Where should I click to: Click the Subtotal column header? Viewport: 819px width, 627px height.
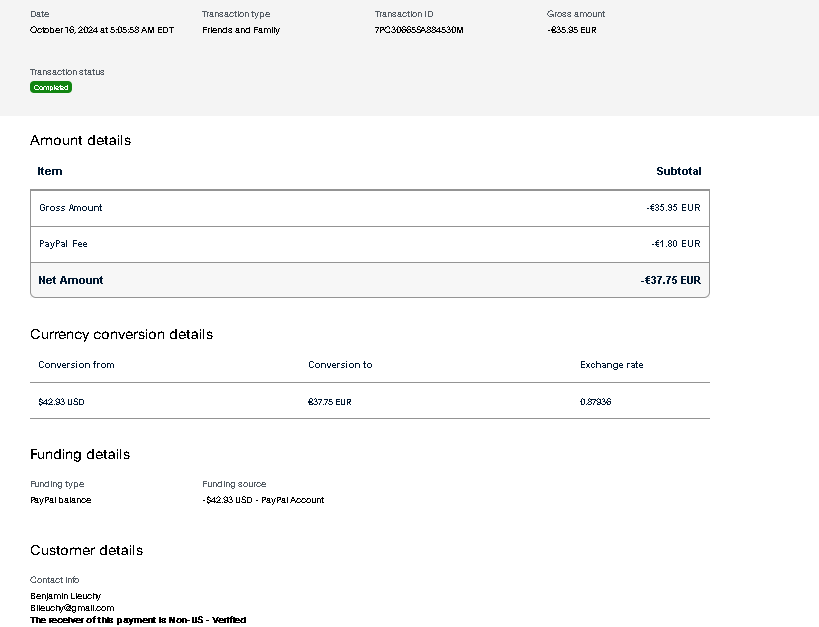click(678, 171)
